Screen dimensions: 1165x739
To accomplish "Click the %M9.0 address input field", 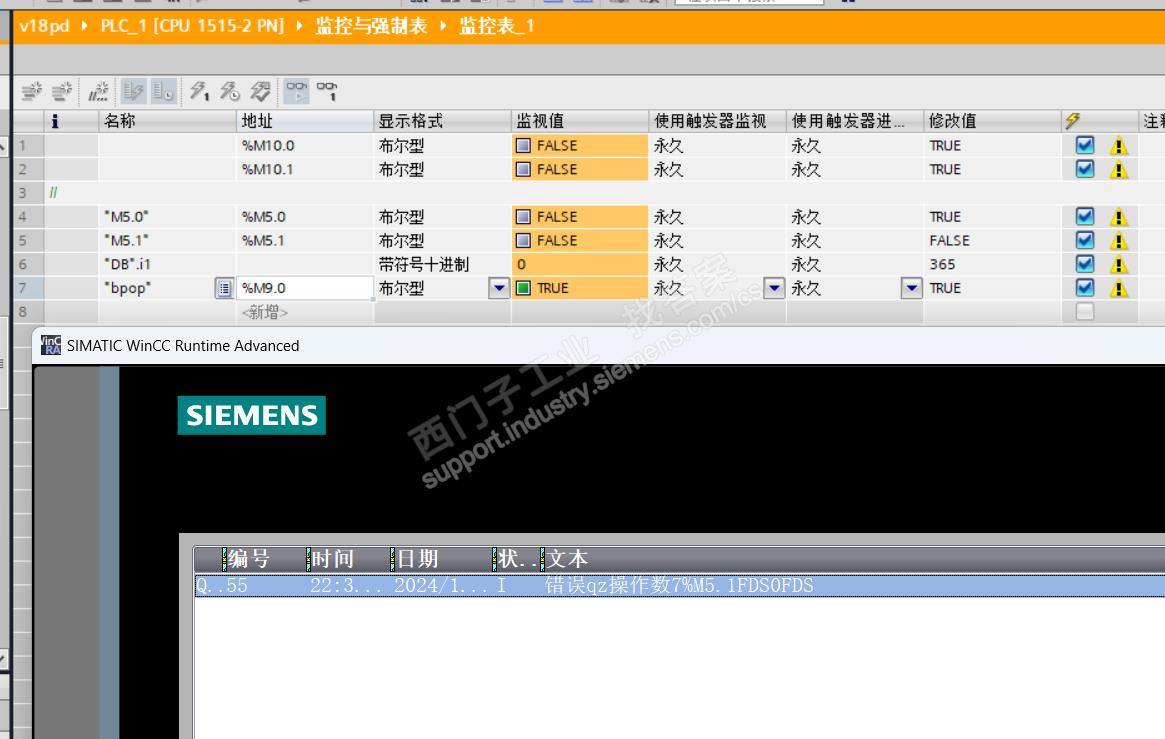I will click(x=305, y=288).
